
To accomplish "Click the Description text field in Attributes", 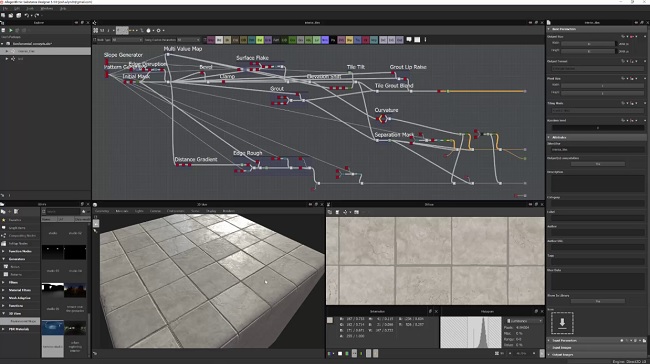I will click(598, 183).
